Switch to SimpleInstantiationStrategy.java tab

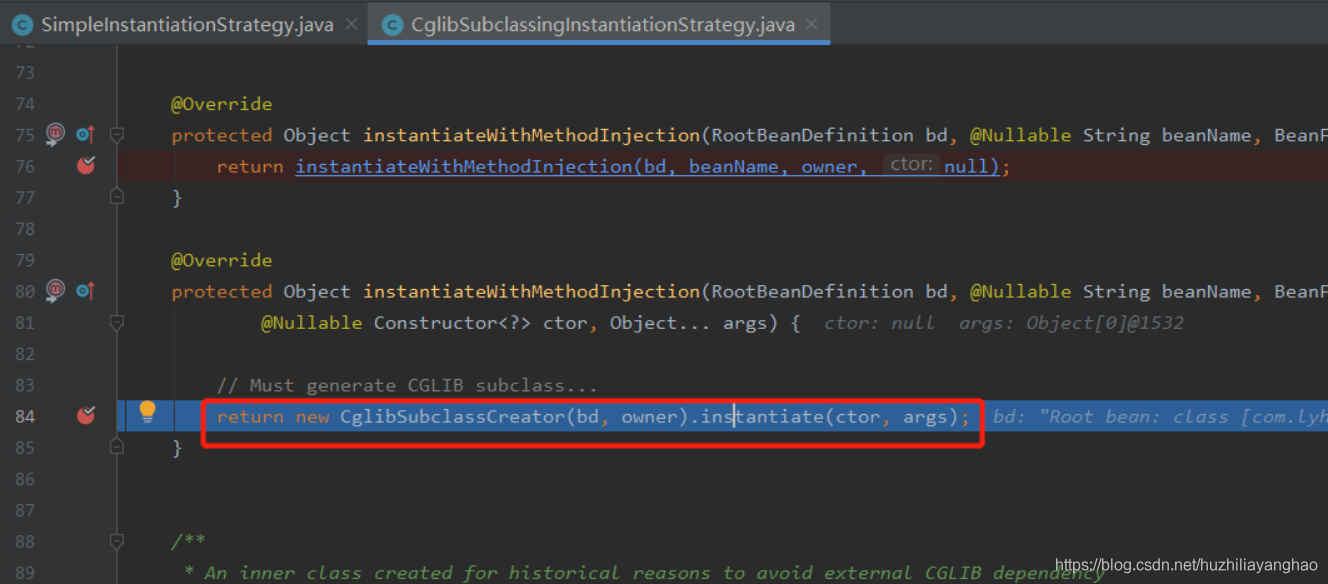[x=187, y=24]
